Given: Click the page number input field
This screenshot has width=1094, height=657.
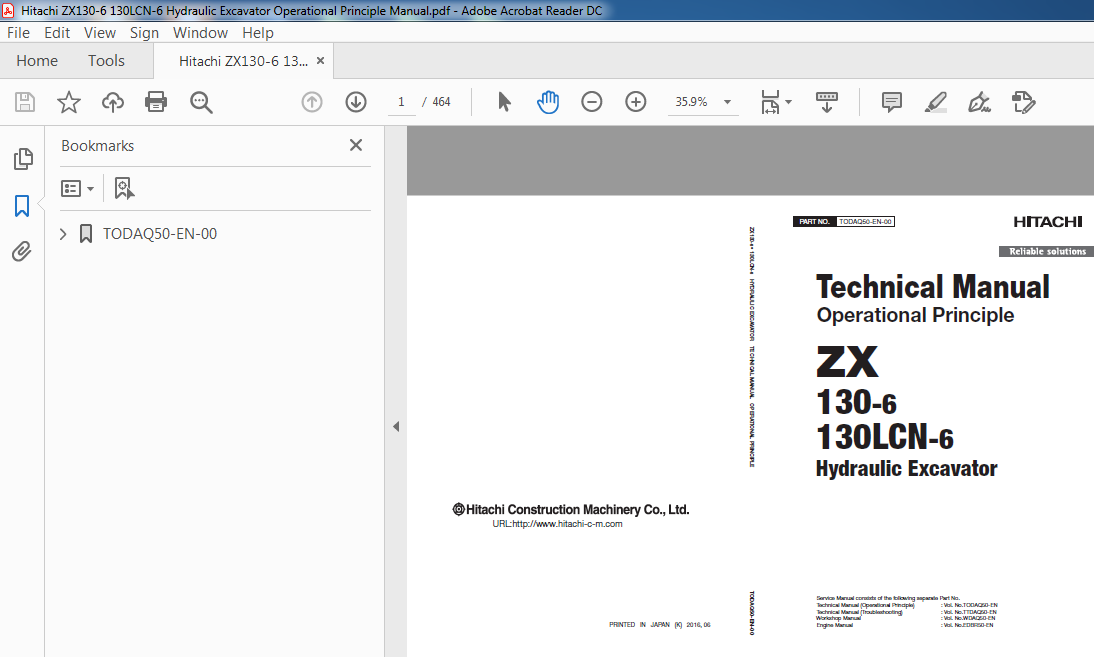Looking at the screenshot, I should 401,102.
